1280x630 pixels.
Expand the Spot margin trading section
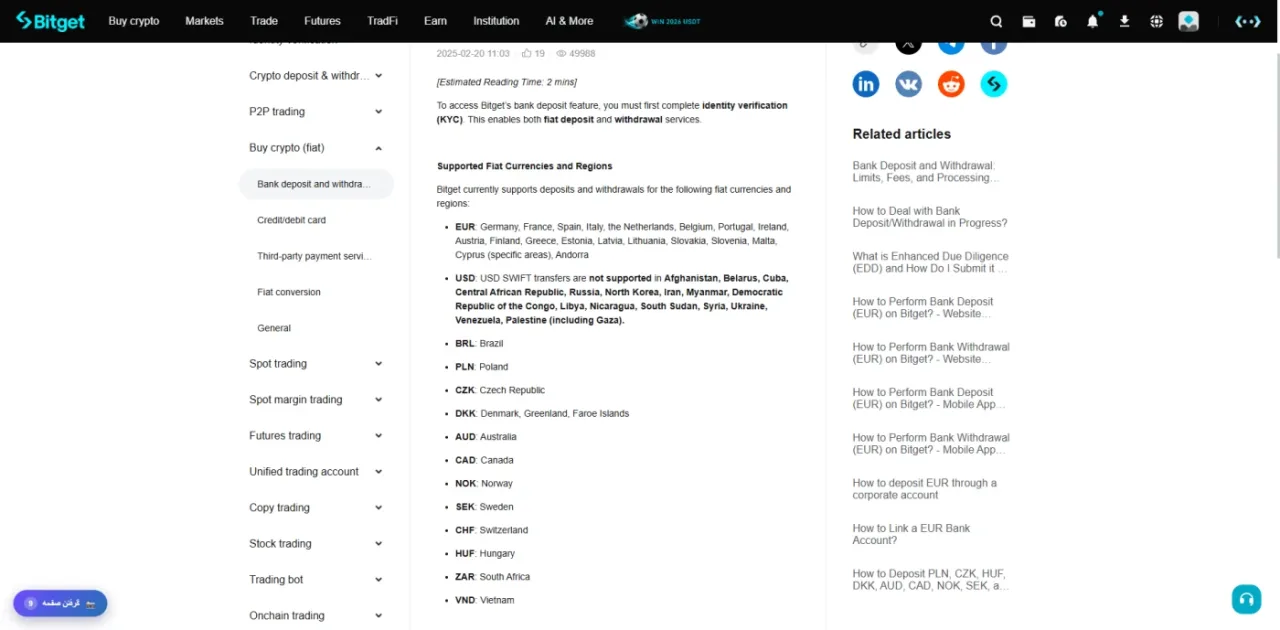tap(378, 400)
